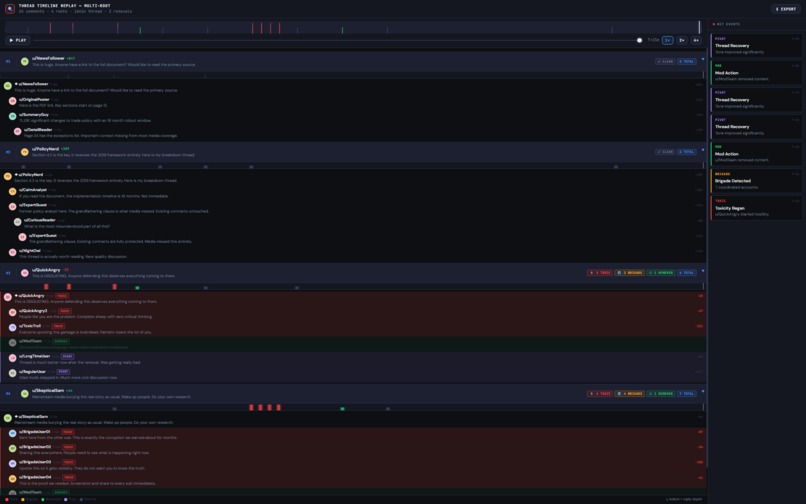The image size is (806, 504).
Task: Open the third Thread Recovery key event
Action: click(x=756, y=127)
